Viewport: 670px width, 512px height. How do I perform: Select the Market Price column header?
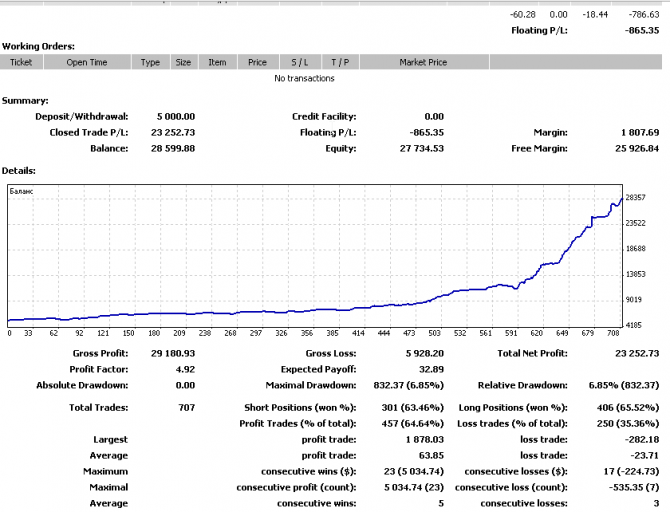[423, 62]
